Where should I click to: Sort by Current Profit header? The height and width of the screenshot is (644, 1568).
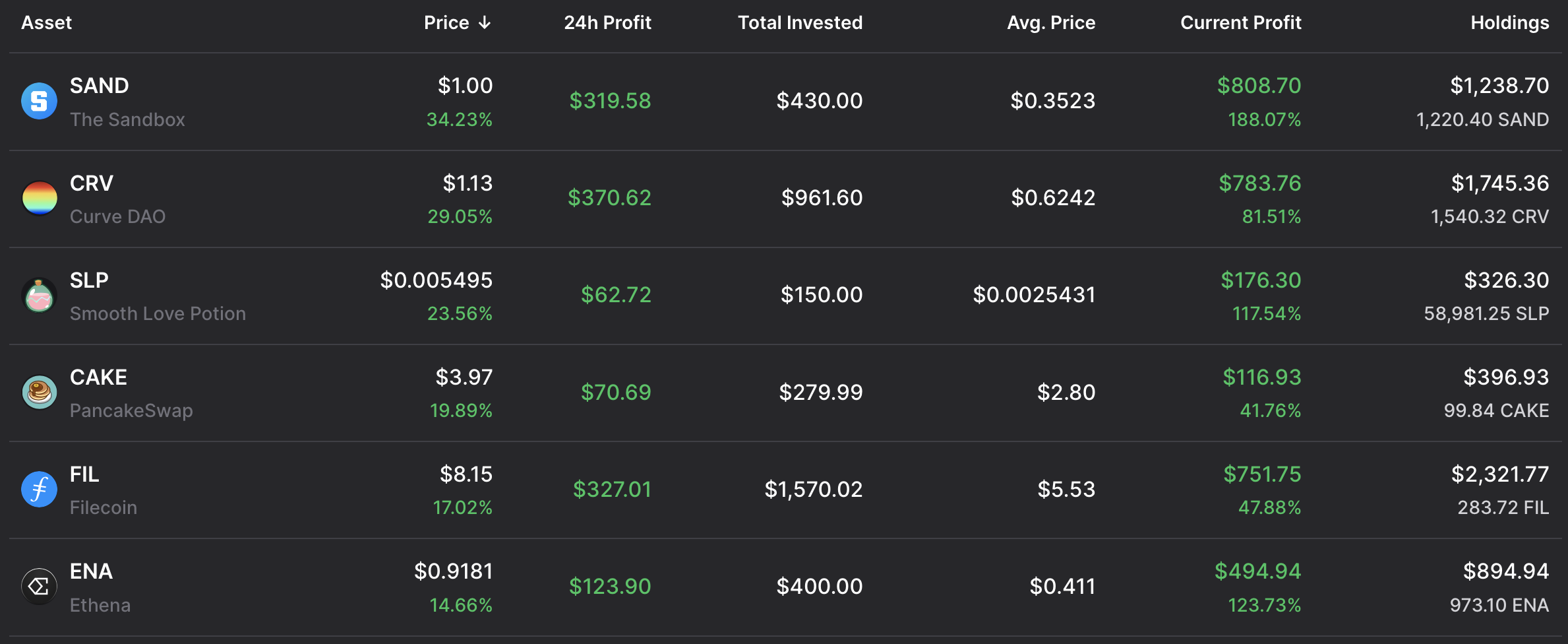pyautogui.click(x=1240, y=23)
